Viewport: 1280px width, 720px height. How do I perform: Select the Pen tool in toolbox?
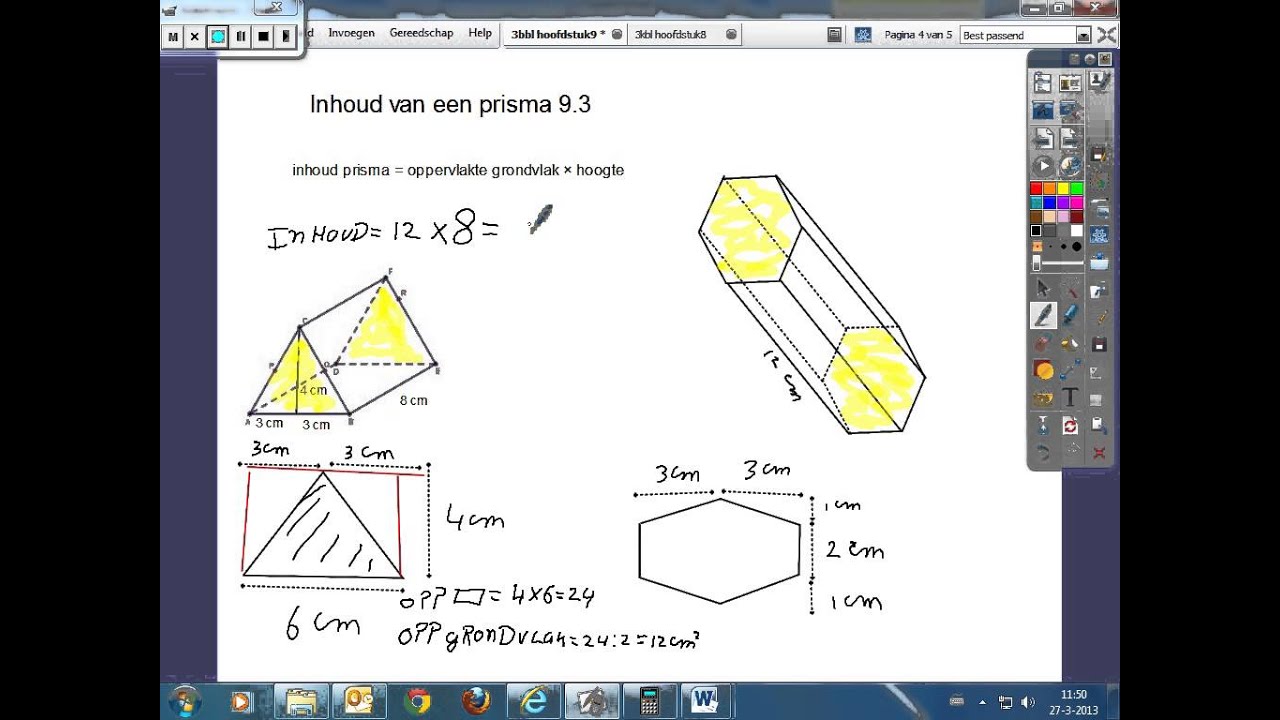point(1043,314)
